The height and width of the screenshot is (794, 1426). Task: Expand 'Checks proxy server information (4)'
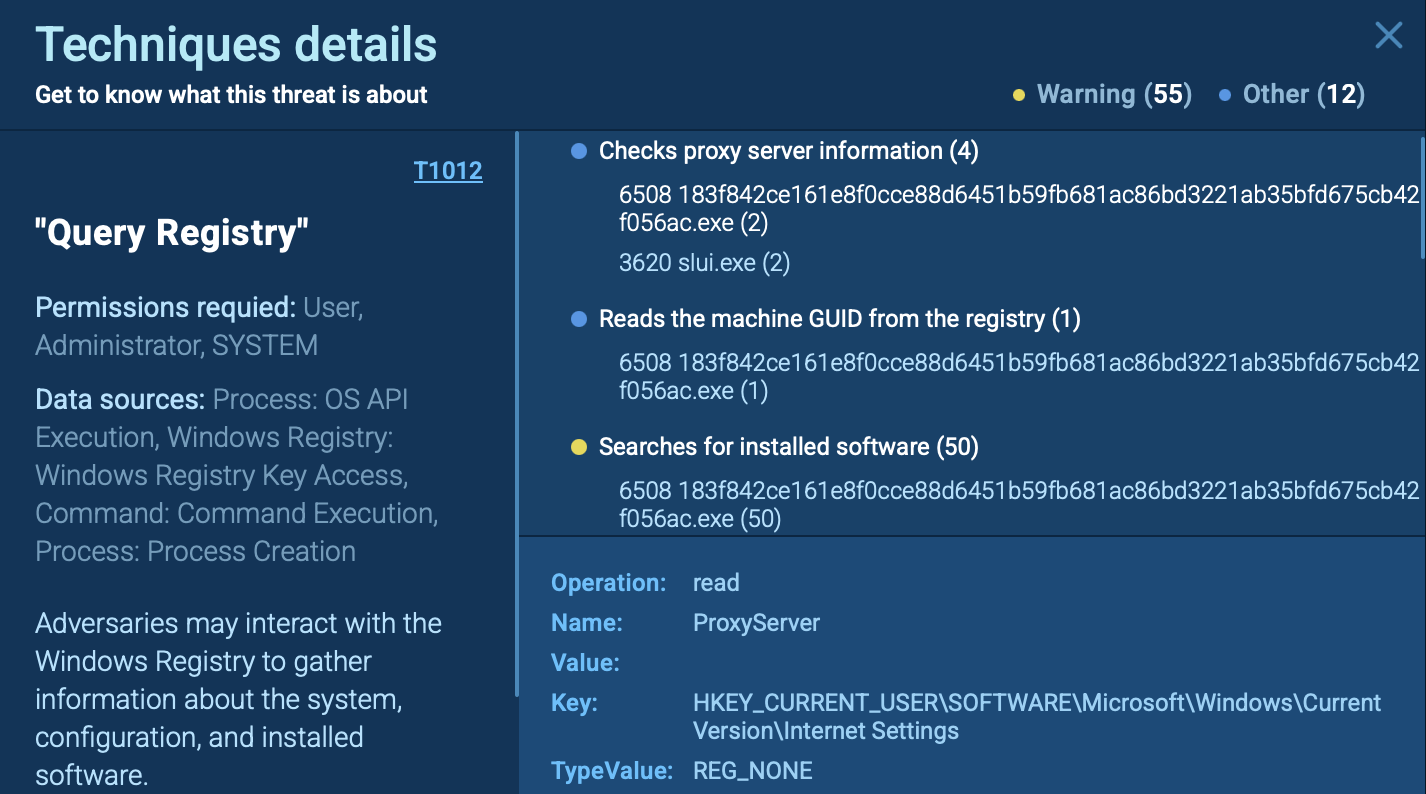point(788,151)
